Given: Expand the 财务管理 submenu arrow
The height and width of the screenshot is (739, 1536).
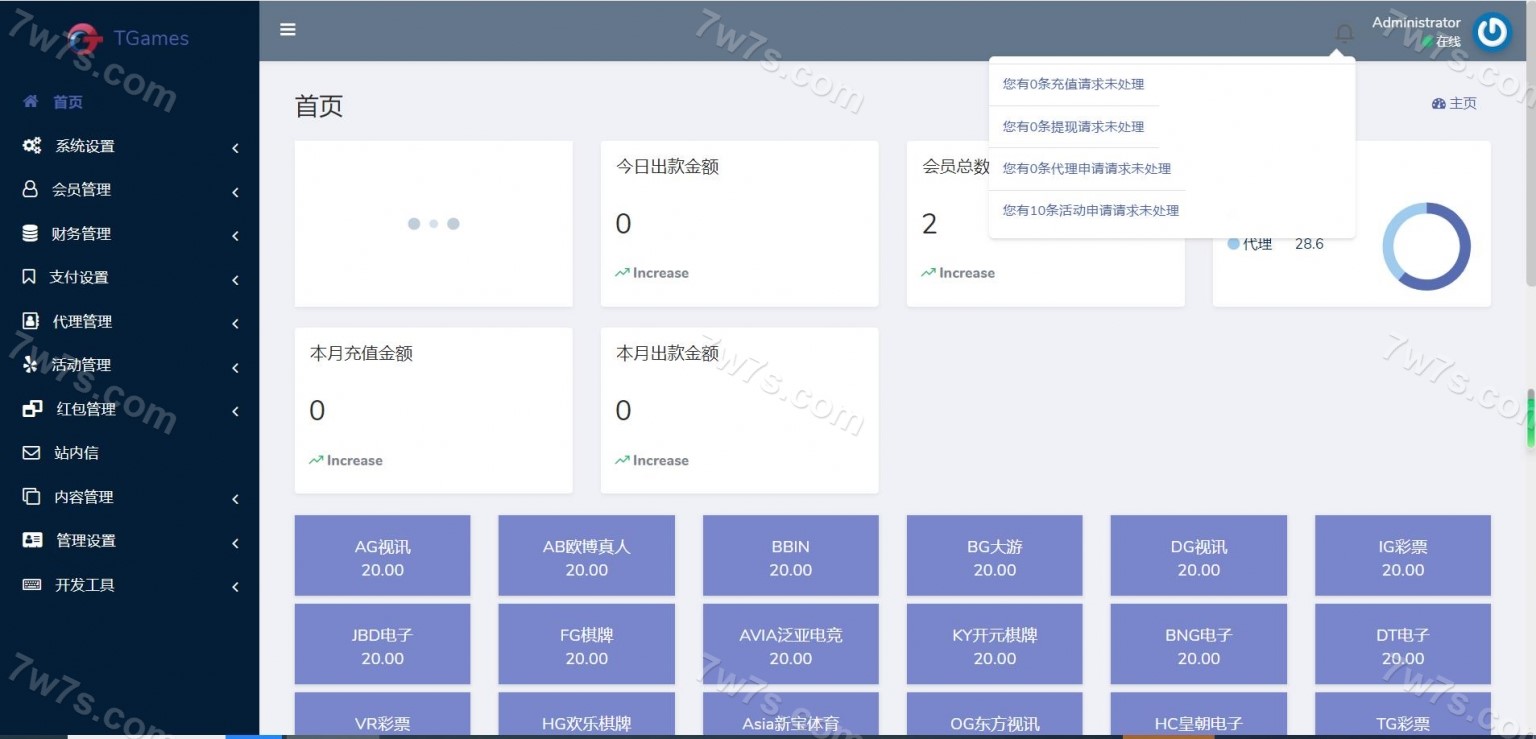Looking at the screenshot, I should pyautogui.click(x=235, y=236).
